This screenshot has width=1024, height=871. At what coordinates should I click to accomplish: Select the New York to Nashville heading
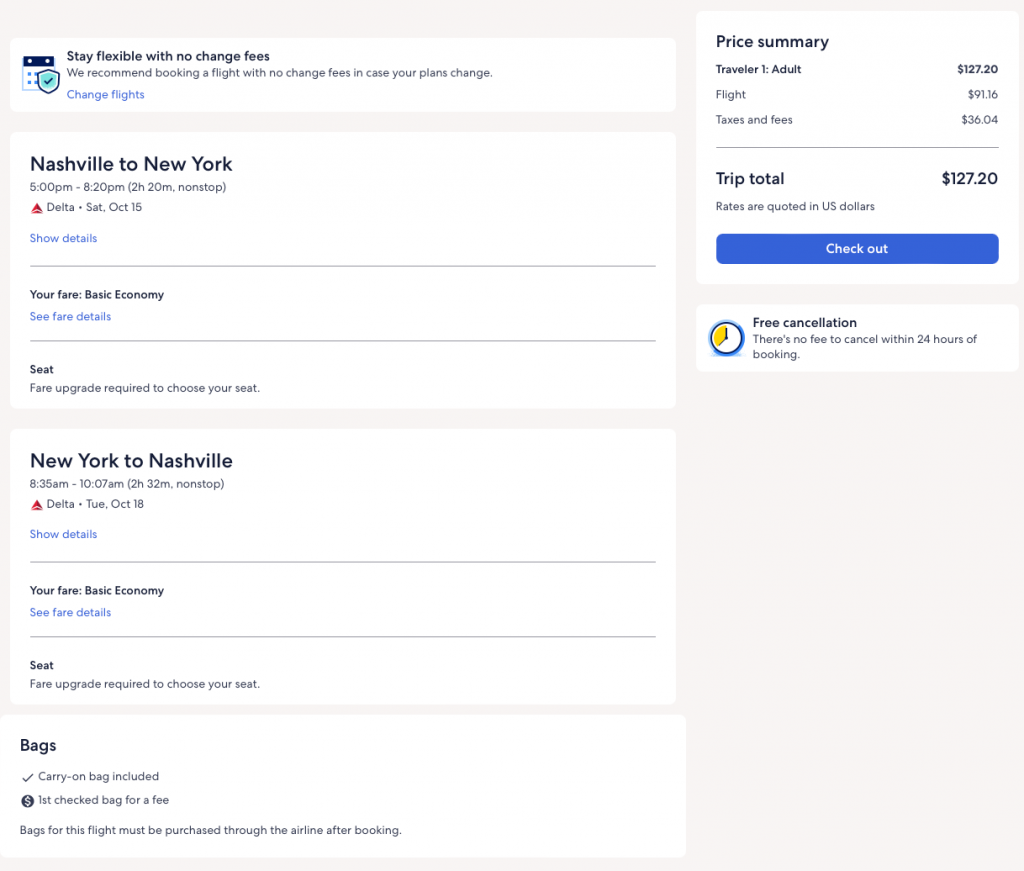(x=131, y=461)
